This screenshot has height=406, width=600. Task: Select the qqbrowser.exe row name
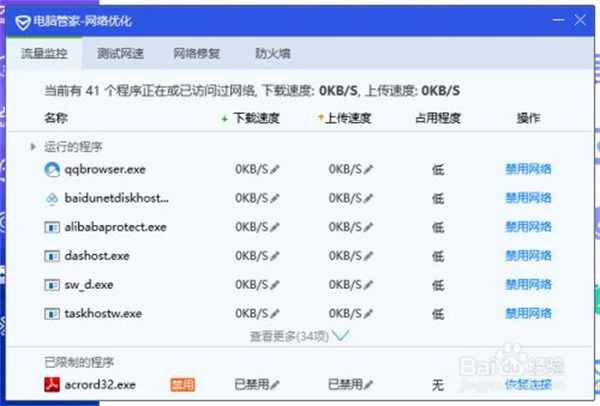pos(105,170)
